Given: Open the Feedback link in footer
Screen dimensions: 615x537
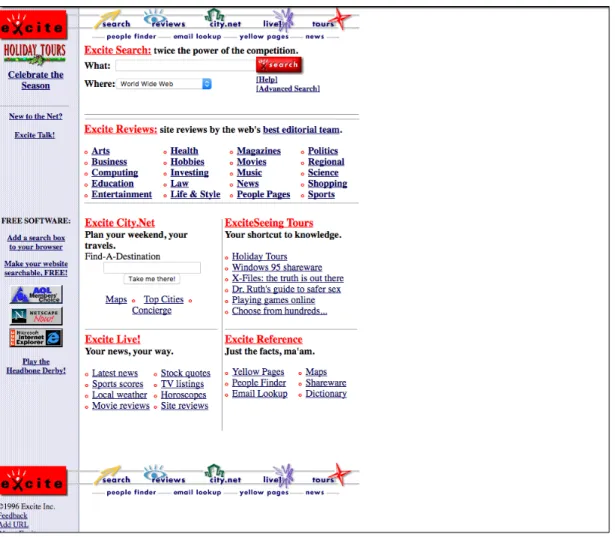Looking at the screenshot, I should click(x=13, y=515).
